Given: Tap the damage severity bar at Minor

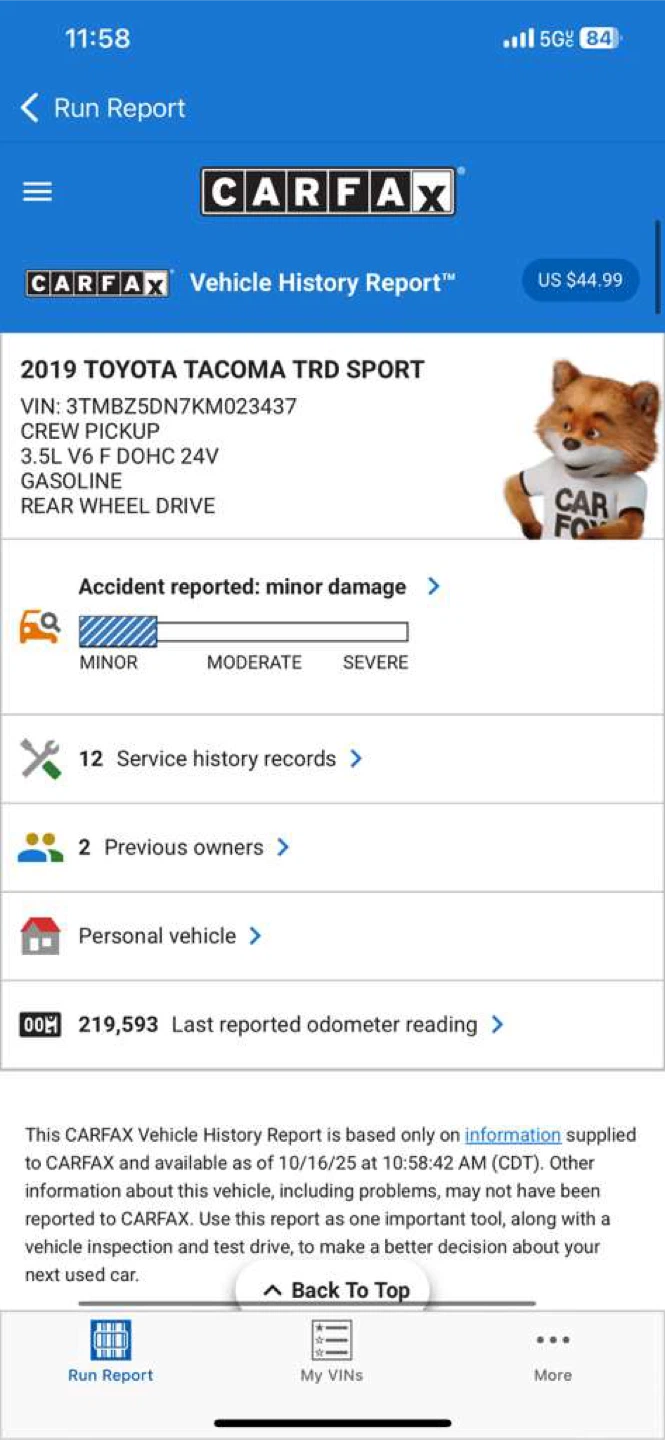Looking at the screenshot, I should pos(118,632).
